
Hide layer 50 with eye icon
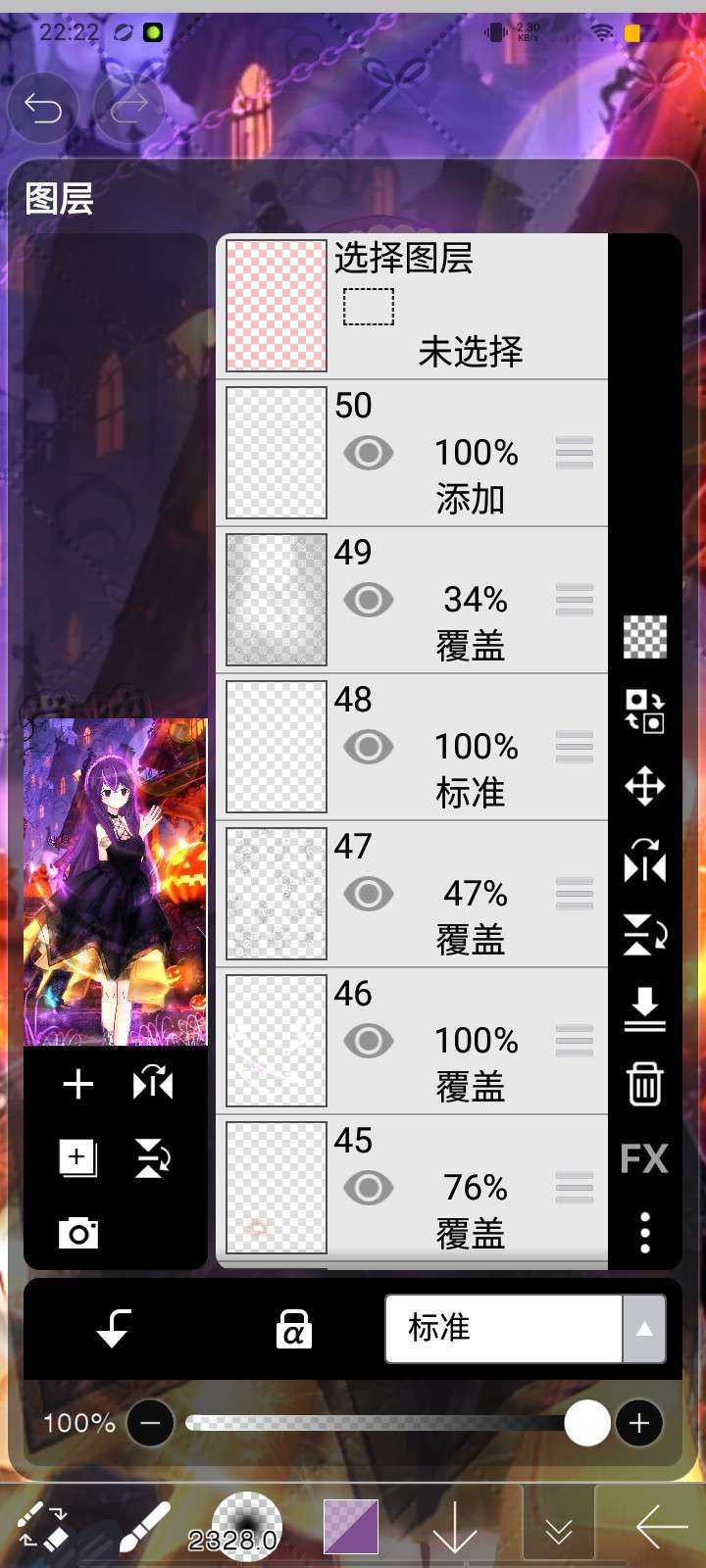point(369,453)
